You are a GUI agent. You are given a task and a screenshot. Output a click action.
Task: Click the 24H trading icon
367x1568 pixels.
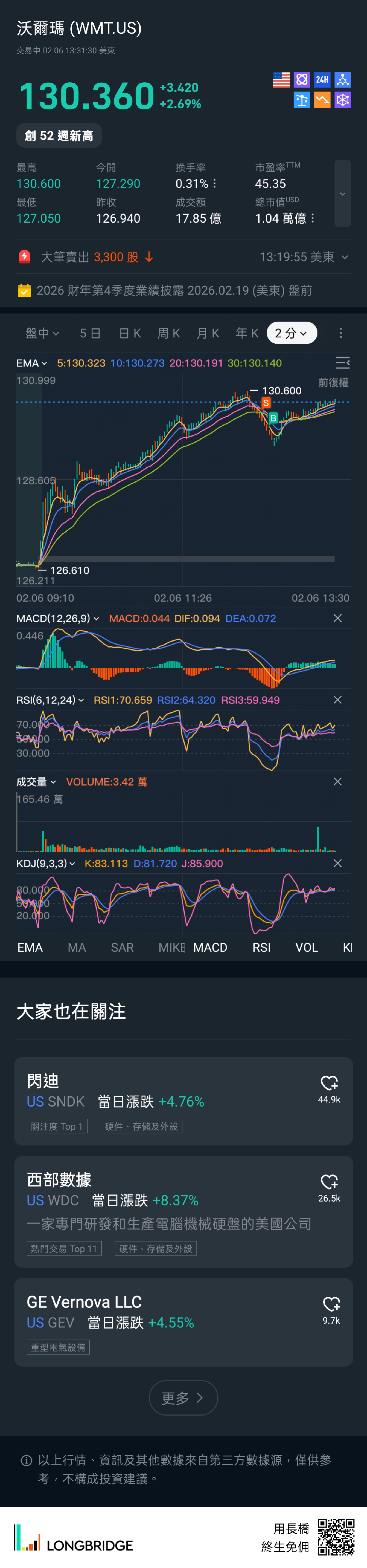[322, 80]
